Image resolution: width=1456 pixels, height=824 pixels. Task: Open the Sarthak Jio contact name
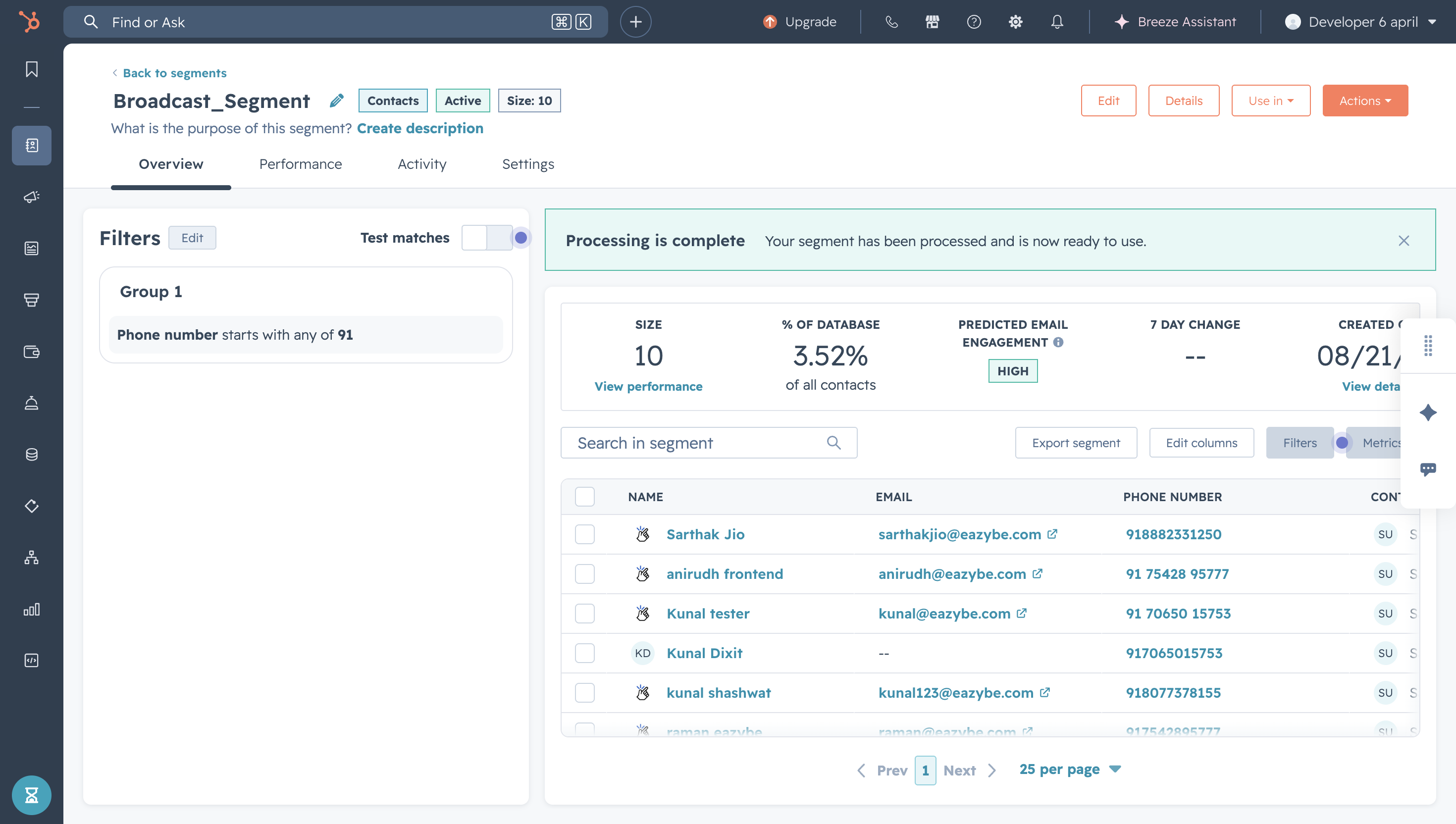(x=705, y=534)
